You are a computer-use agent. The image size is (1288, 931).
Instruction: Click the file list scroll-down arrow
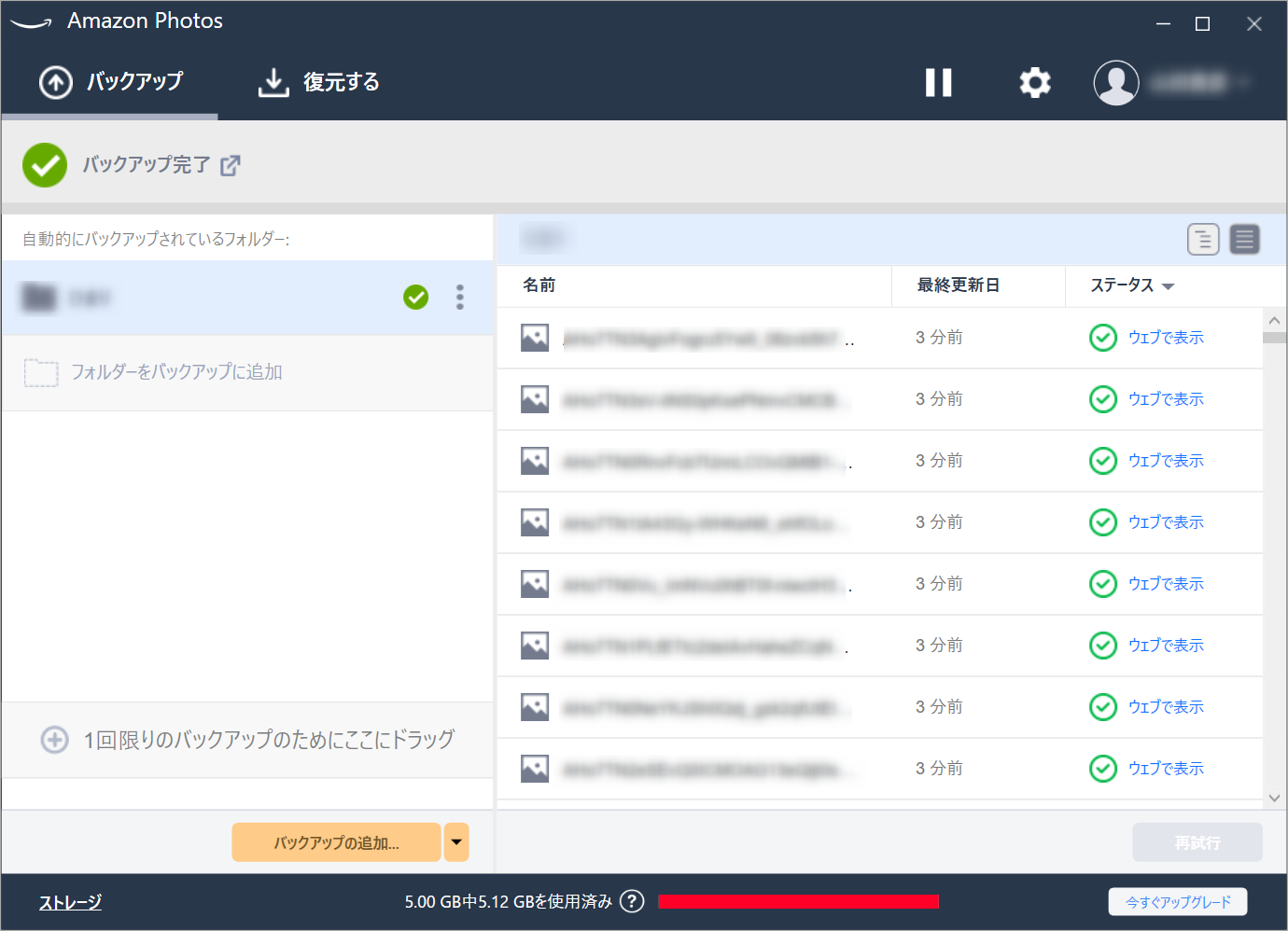pos(1274,799)
